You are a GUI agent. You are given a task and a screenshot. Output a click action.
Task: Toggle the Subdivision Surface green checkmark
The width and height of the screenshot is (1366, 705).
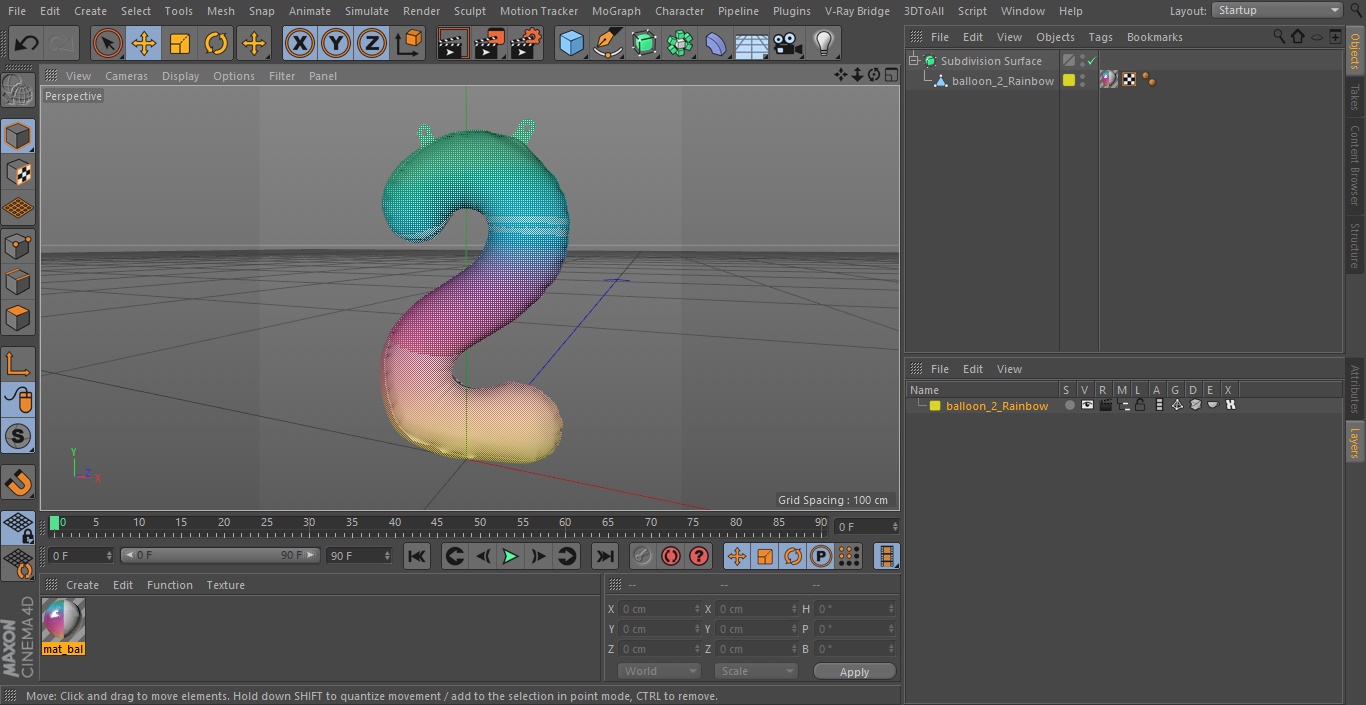coord(1092,61)
